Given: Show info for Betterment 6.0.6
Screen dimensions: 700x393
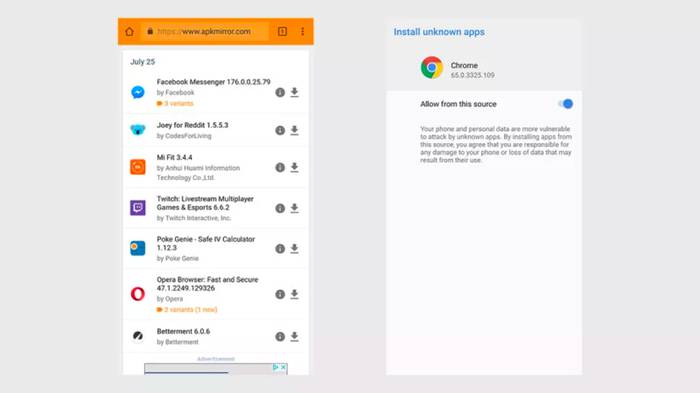Looking at the screenshot, I should point(280,337).
